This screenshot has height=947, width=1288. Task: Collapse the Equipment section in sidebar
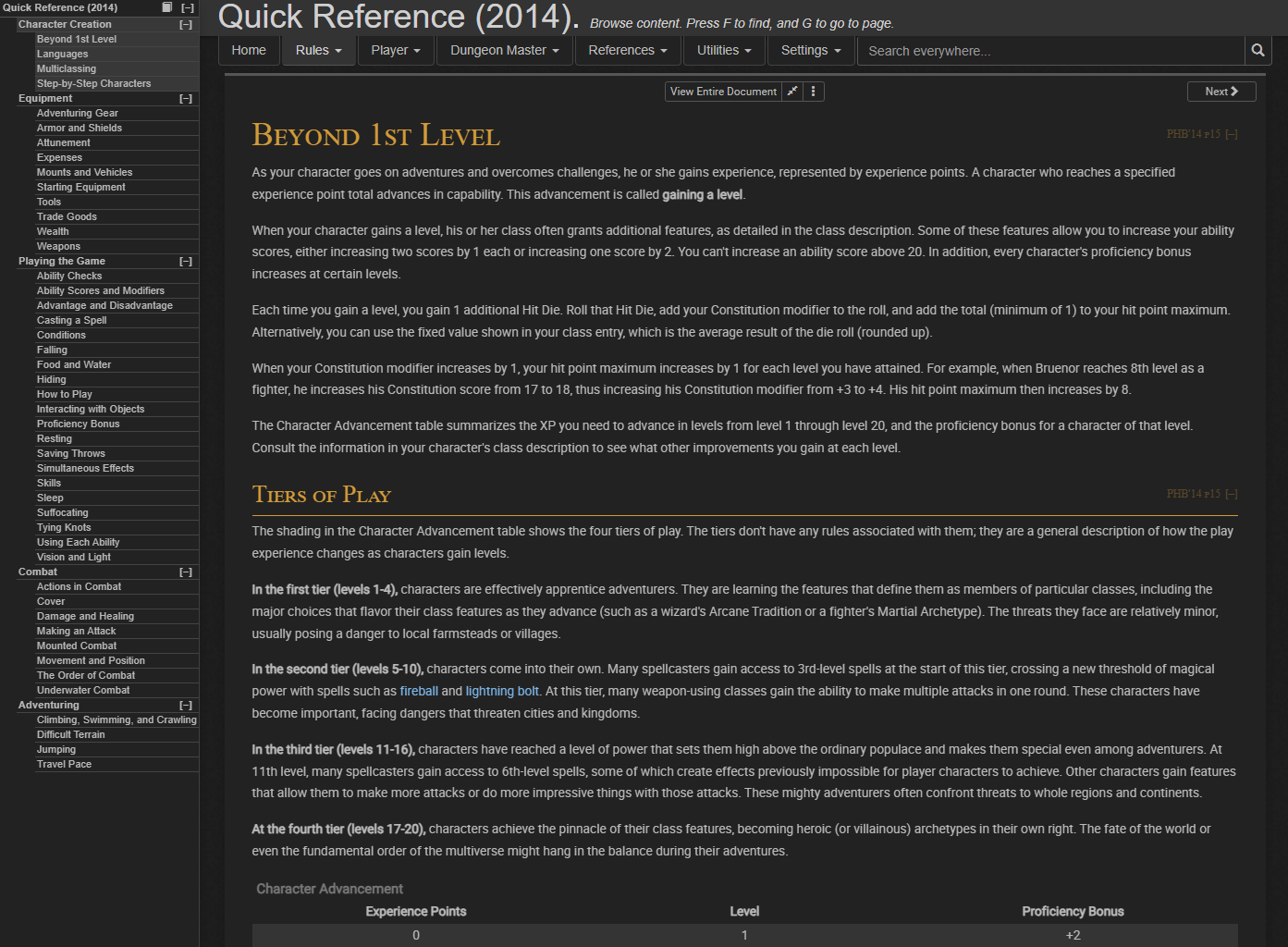click(x=186, y=99)
